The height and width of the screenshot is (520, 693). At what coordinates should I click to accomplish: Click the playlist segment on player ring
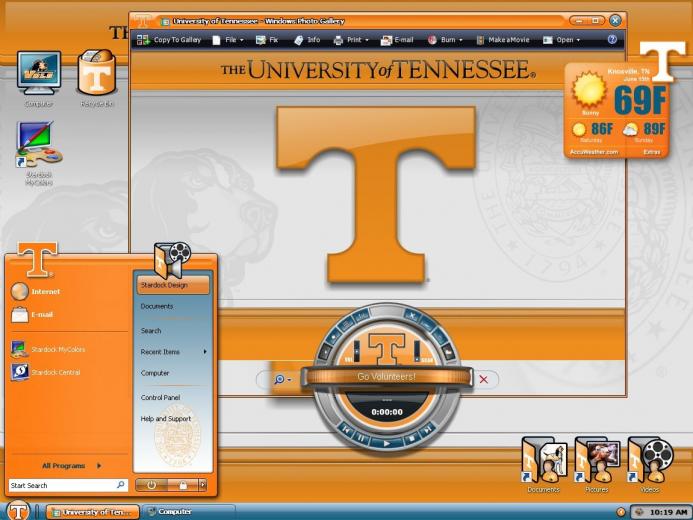point(346,324)
